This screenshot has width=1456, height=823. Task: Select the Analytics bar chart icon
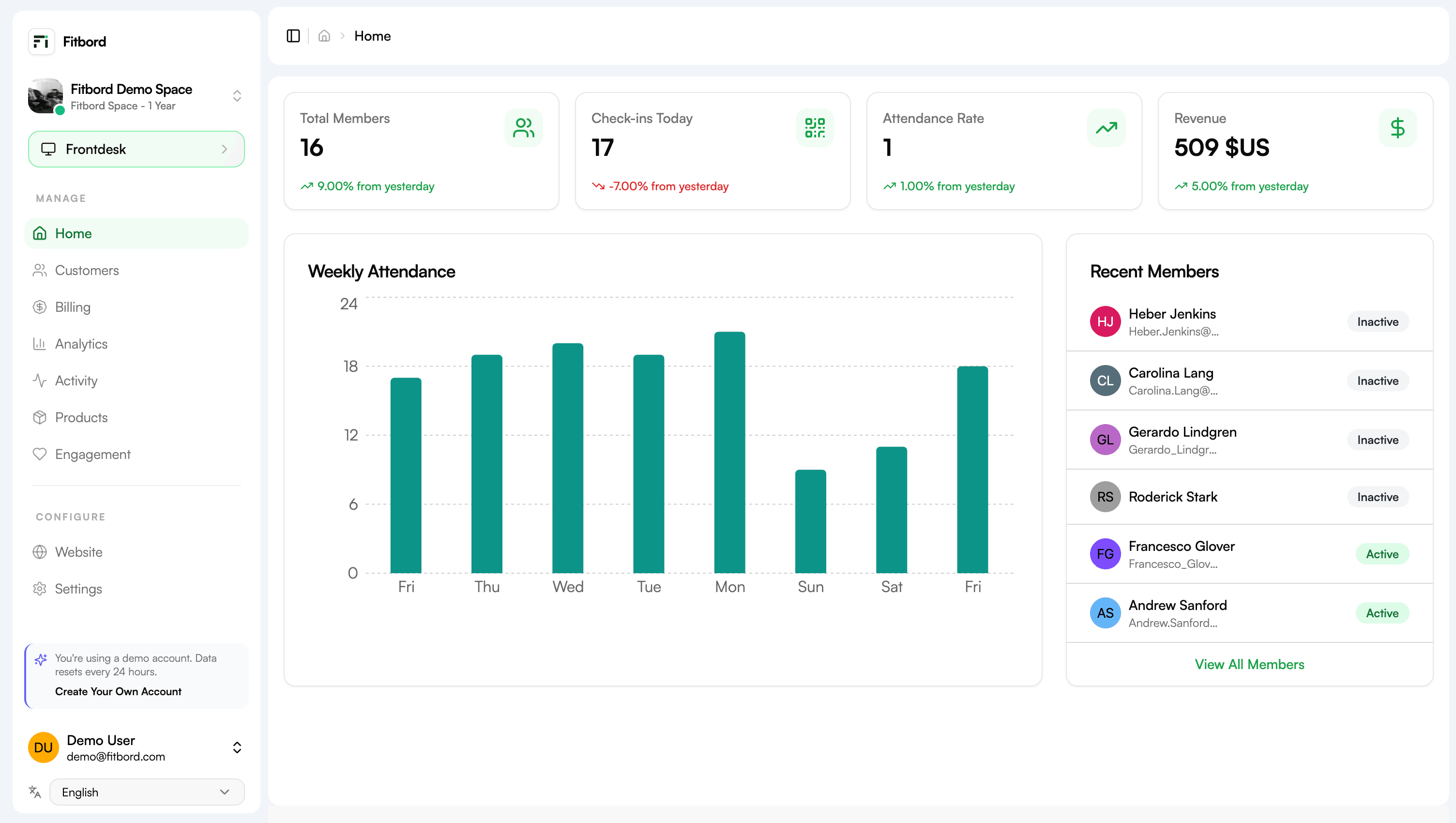click(40, 344)
